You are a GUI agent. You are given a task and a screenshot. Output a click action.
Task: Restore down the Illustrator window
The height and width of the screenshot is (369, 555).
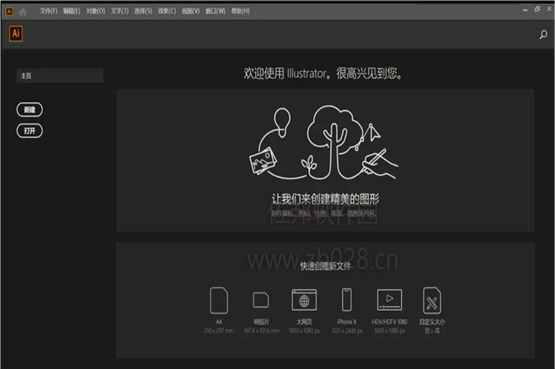point(537,10)
